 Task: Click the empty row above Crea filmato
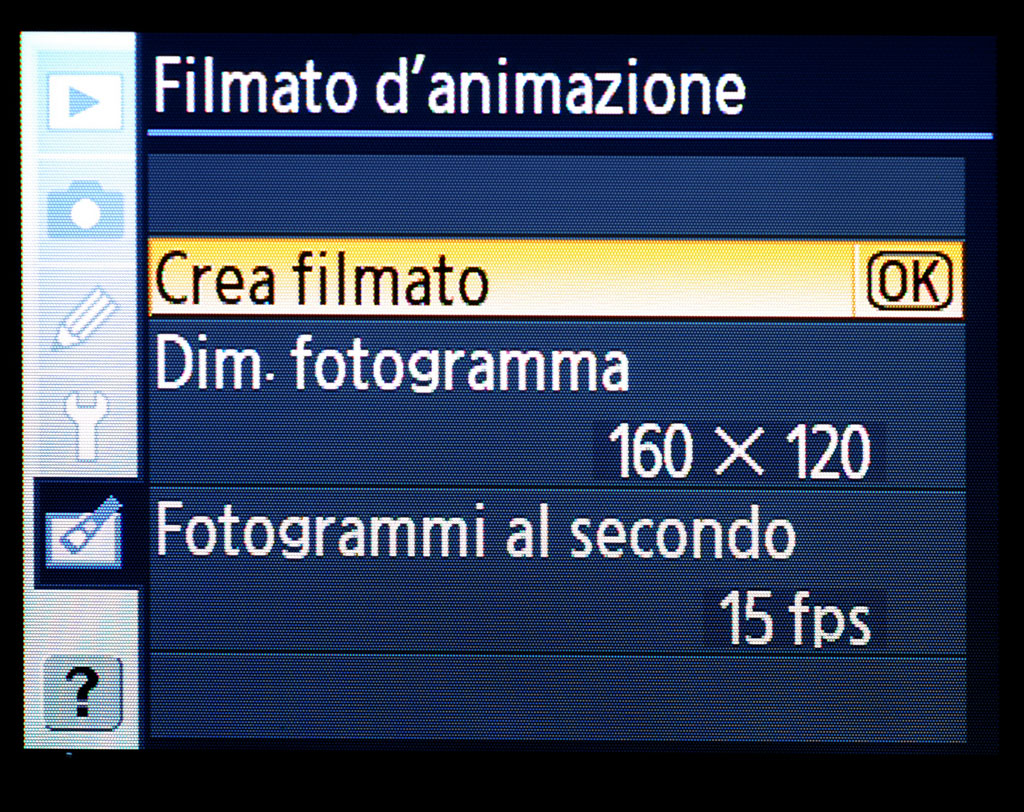[556, 196]
